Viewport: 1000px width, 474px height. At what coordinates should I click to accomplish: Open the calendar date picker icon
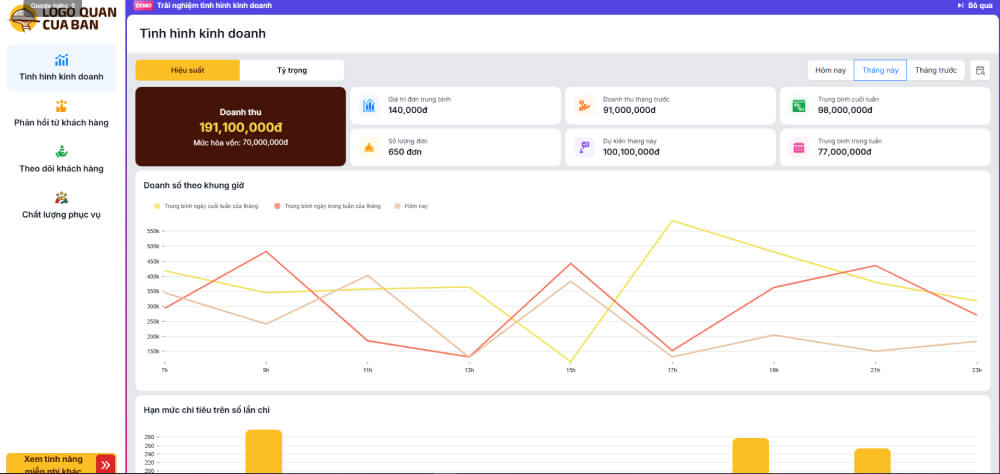(x=979, y=70)
